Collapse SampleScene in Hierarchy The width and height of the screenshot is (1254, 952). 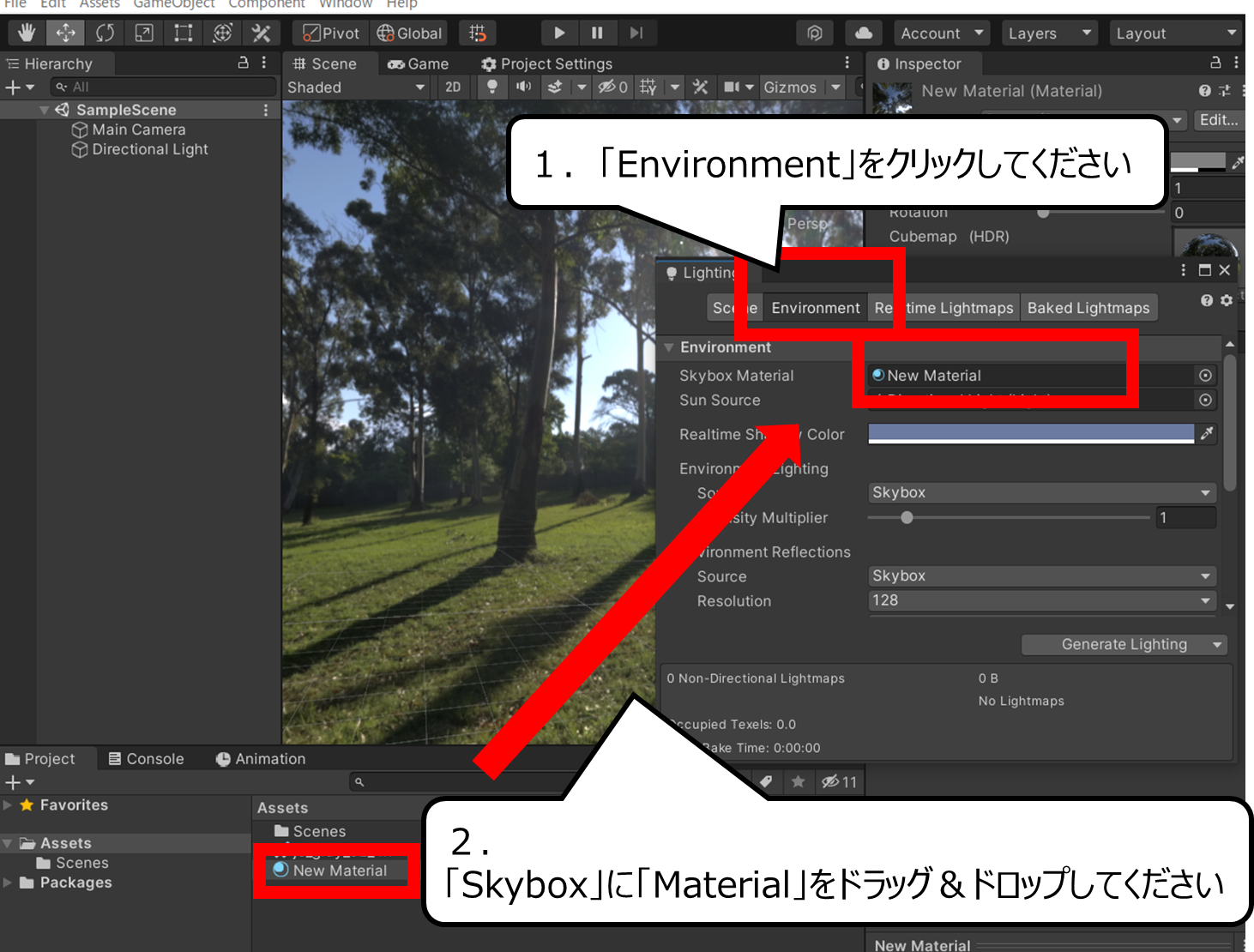click(44, 110)
